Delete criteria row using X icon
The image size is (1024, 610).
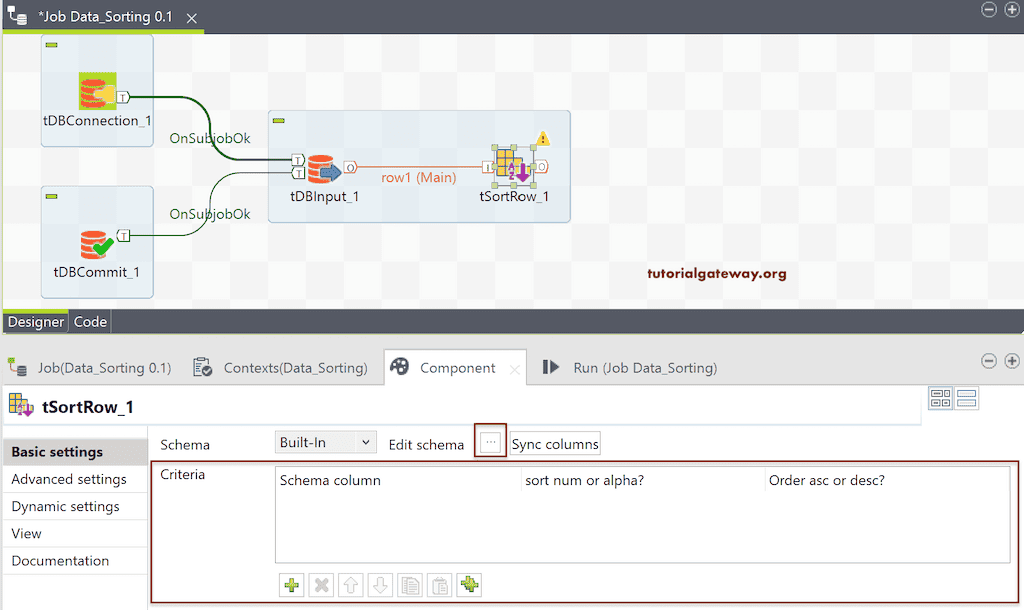click(320, 585)
